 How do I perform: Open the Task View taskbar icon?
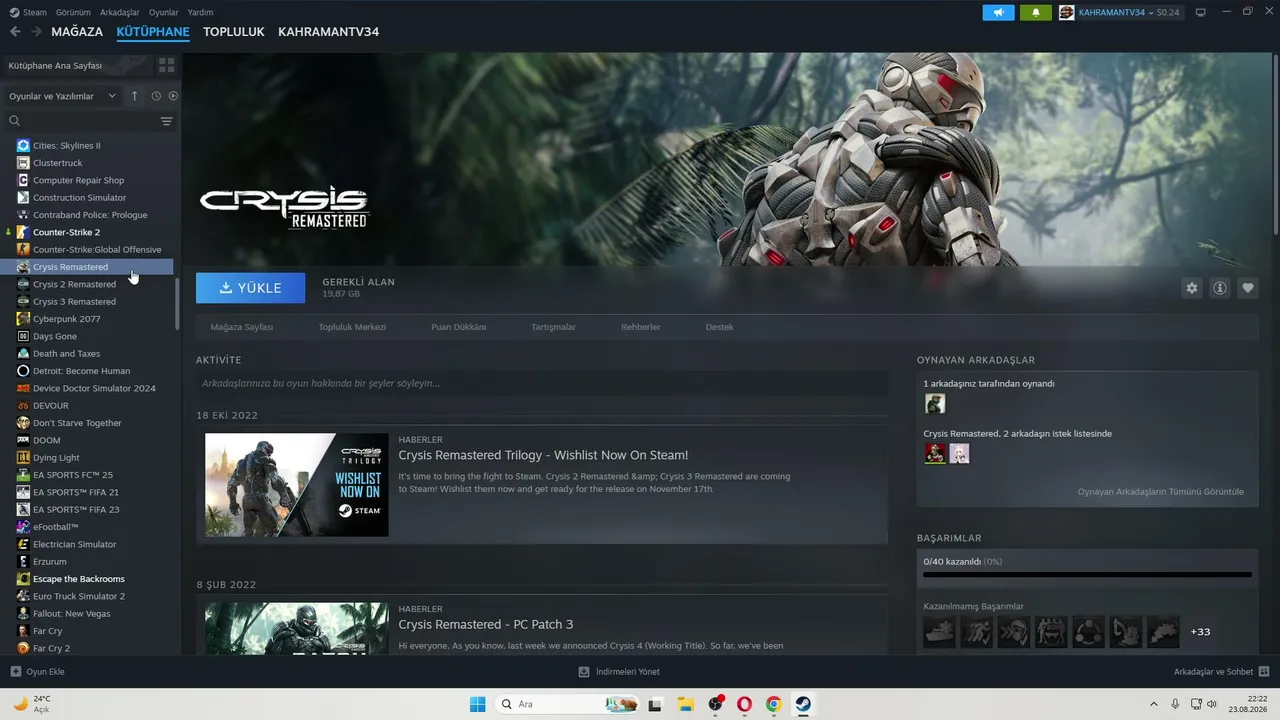coord(655,704)
